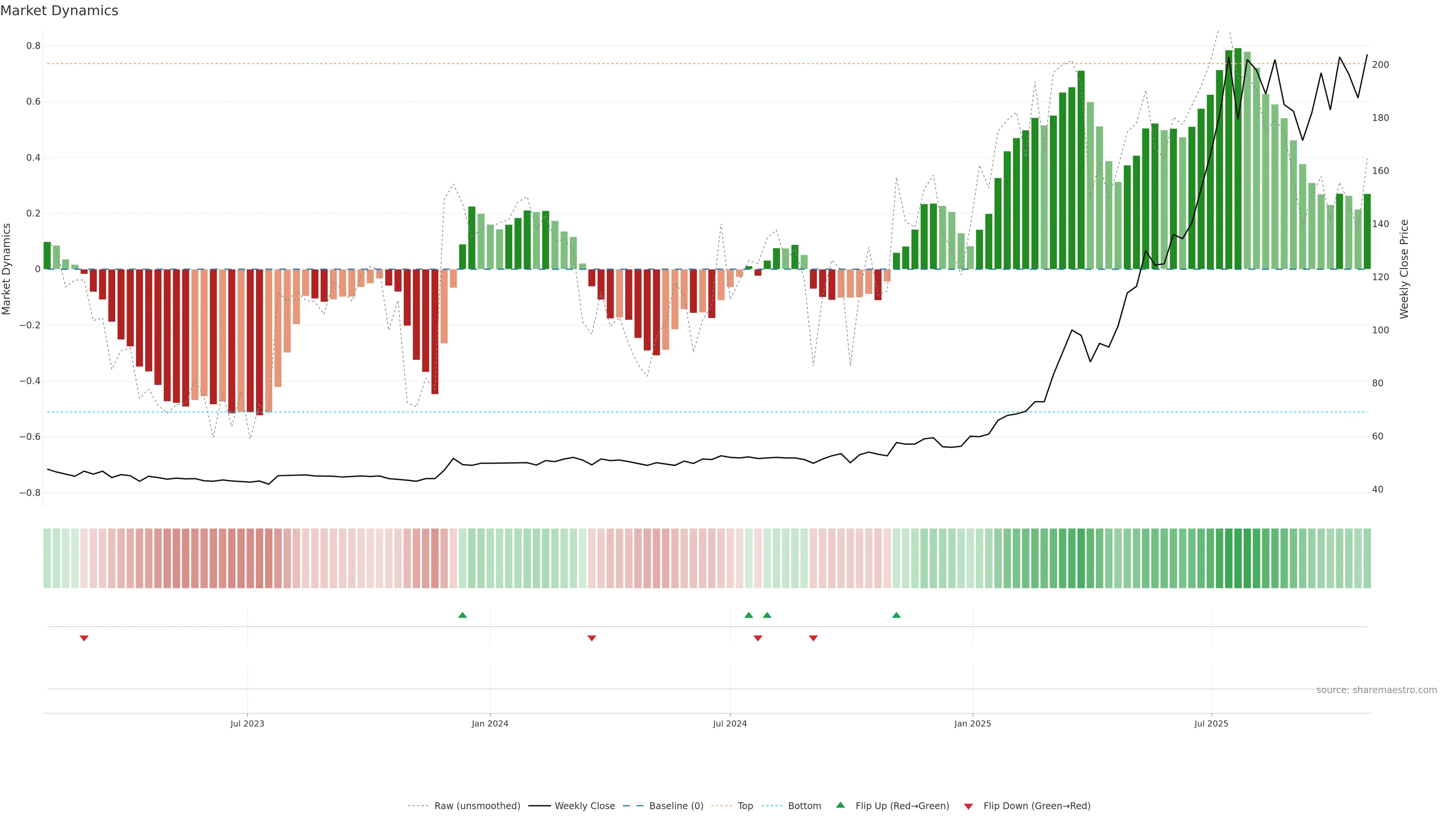Click the red flip-down marker just after Jul 2024

pyautogui.click(x=758, y=638)
